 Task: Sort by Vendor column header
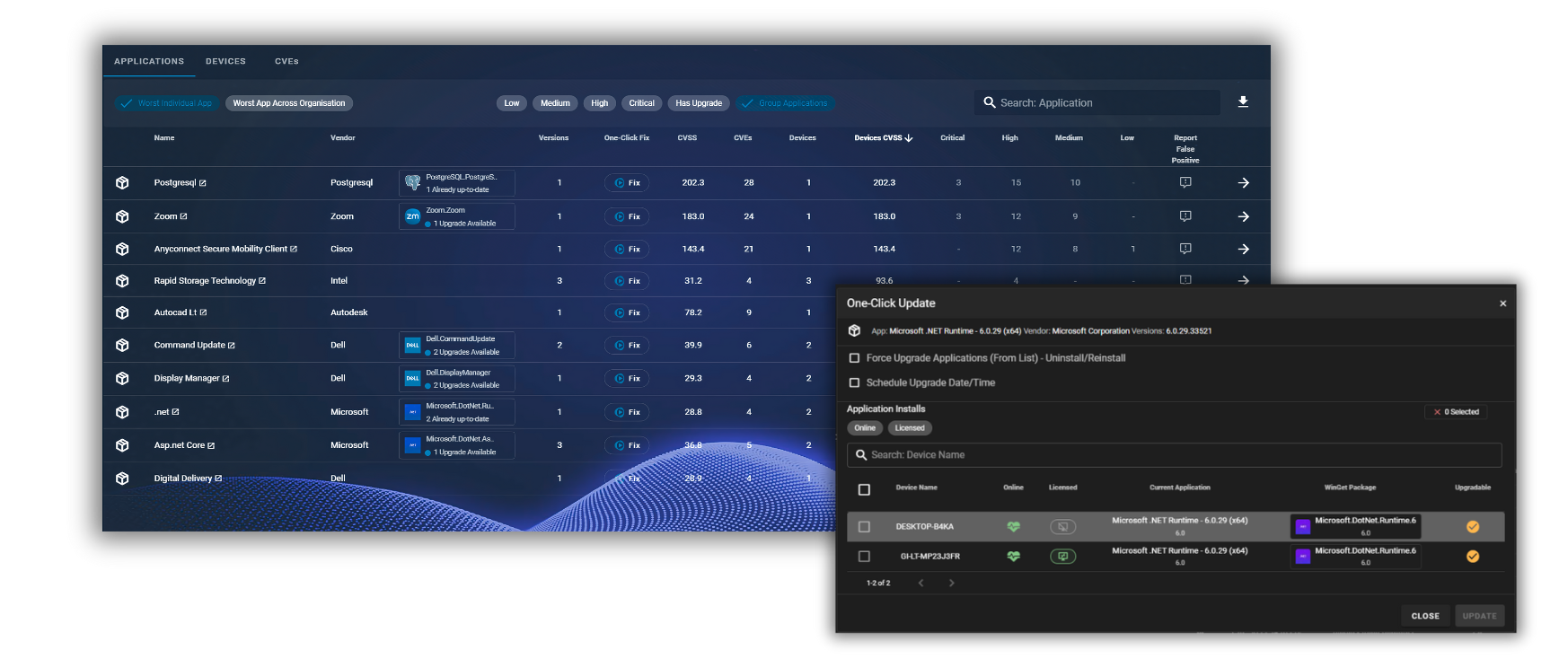tap(343, 138)
